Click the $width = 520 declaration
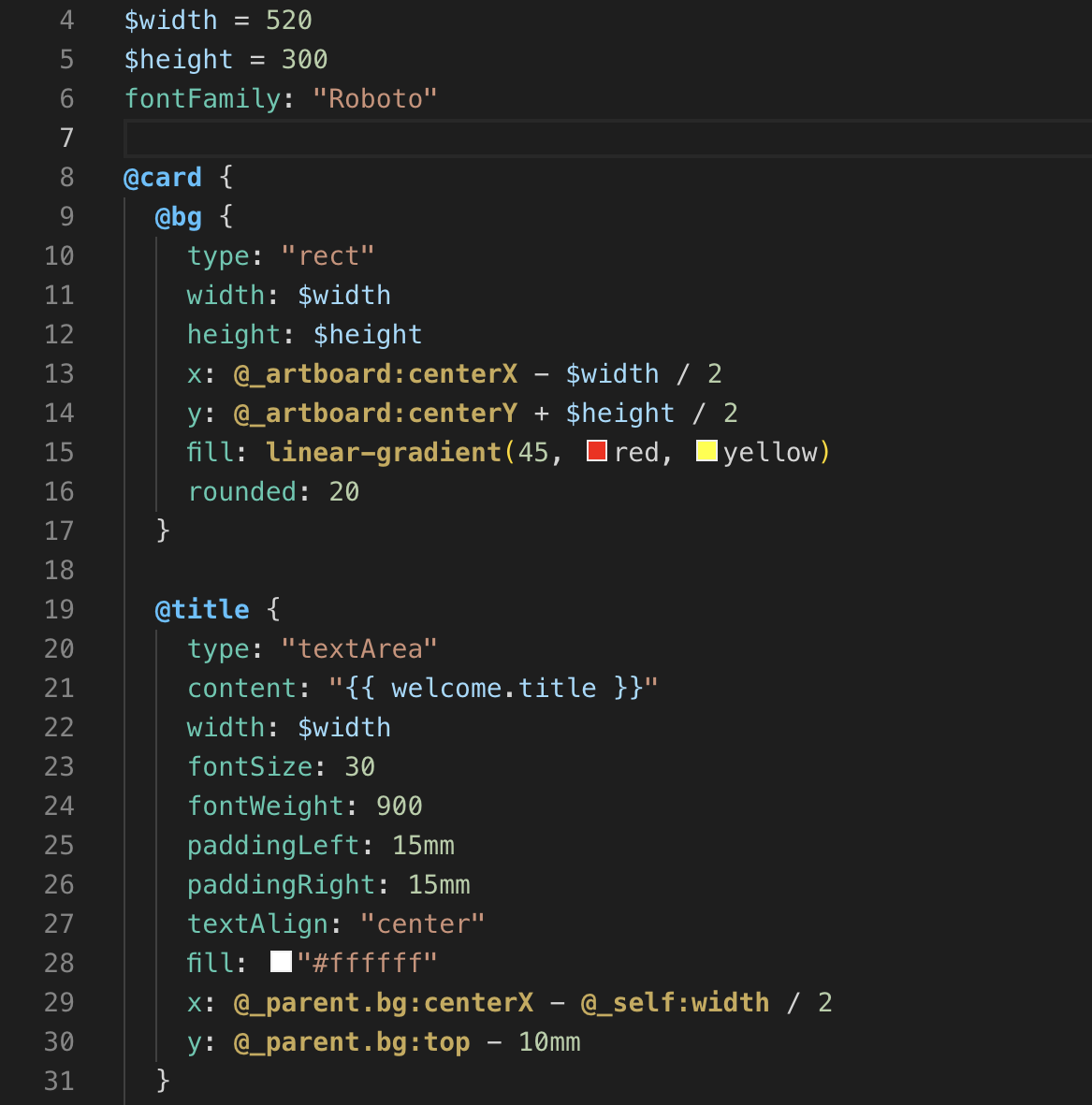1092x1105 pixels. 218,20
